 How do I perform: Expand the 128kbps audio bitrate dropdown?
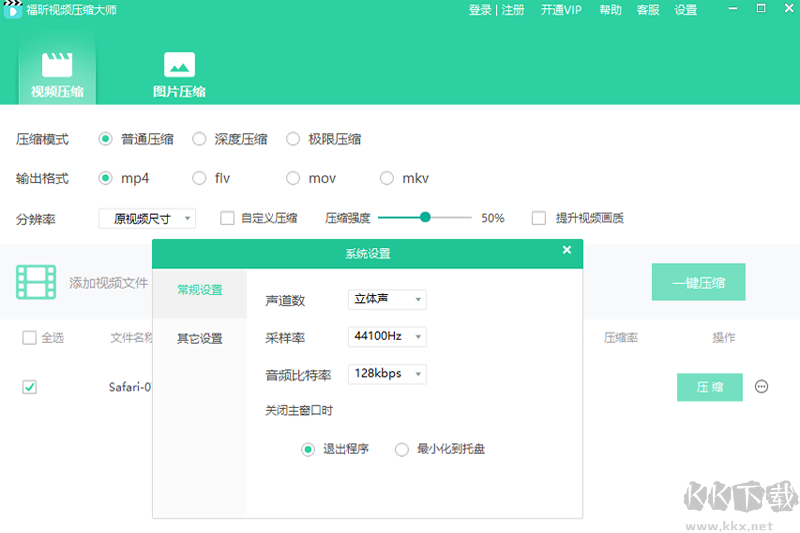pyautogui.click(x=387, y=374)
